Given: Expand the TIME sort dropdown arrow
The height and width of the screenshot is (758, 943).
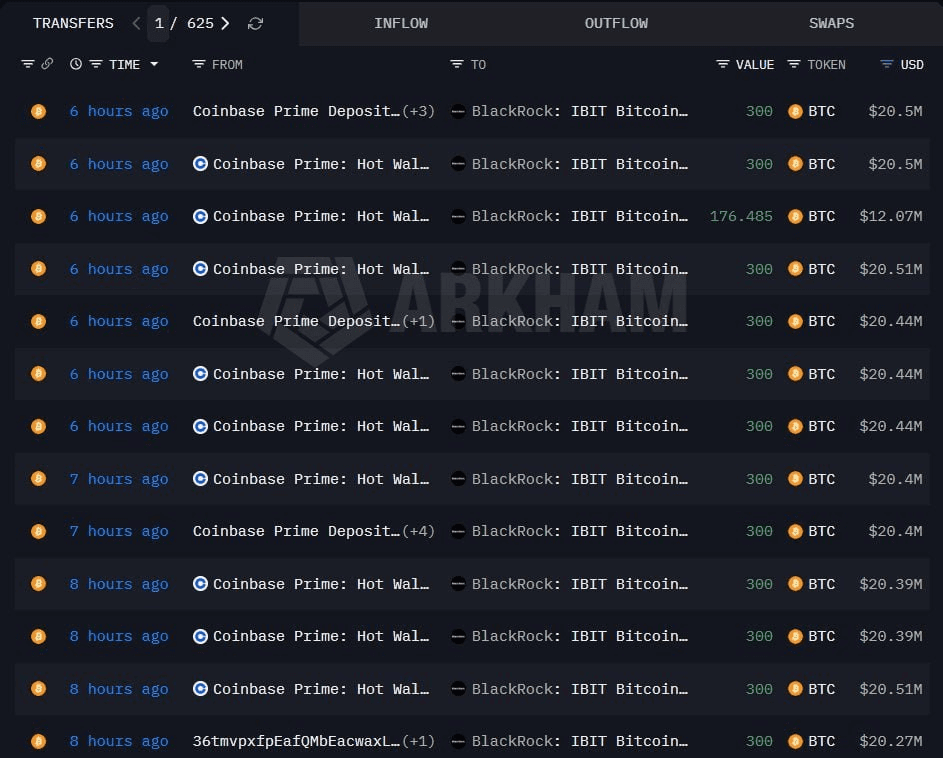Looking at the screenshot, I should [154, 64].
